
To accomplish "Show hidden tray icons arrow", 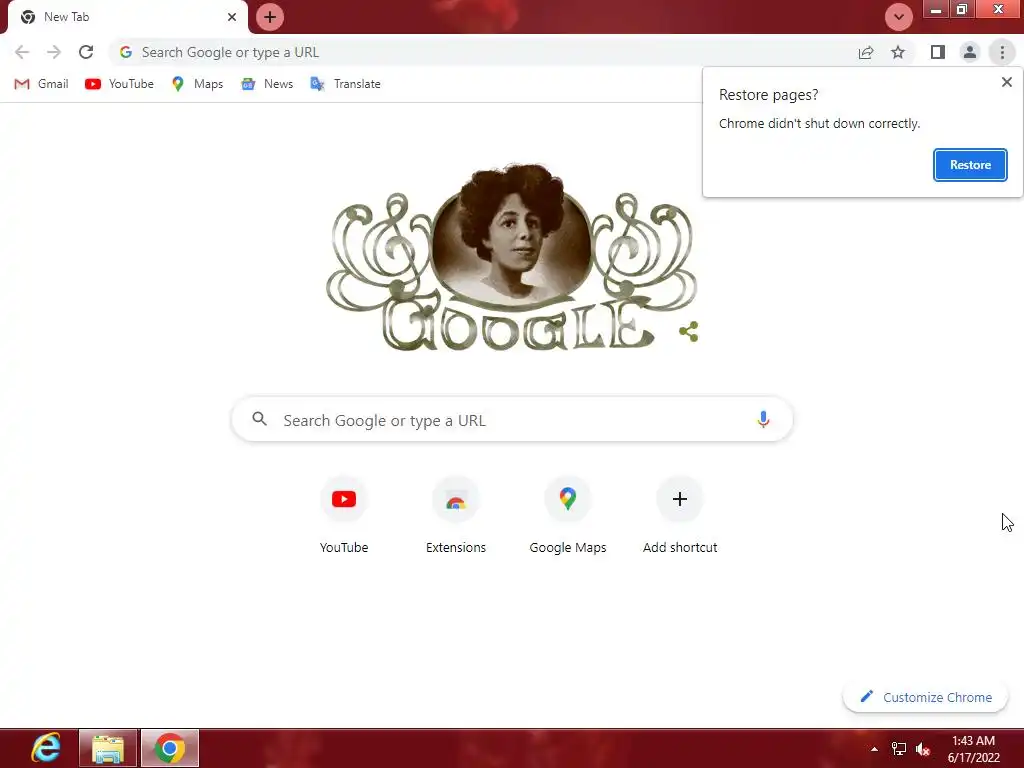I will coord(874,749).
